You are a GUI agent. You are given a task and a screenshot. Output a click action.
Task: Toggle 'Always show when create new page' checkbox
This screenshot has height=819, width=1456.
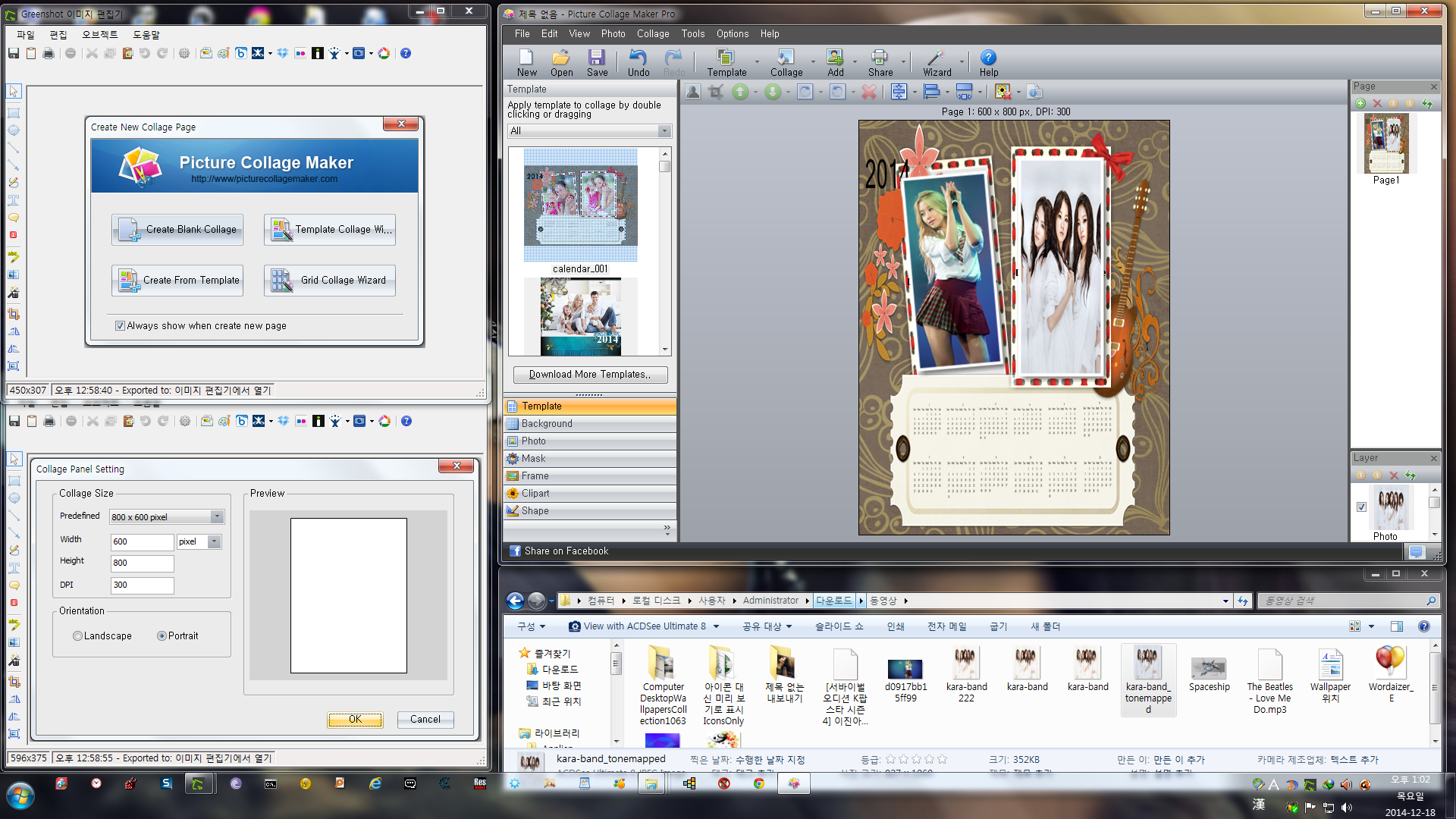120,326
